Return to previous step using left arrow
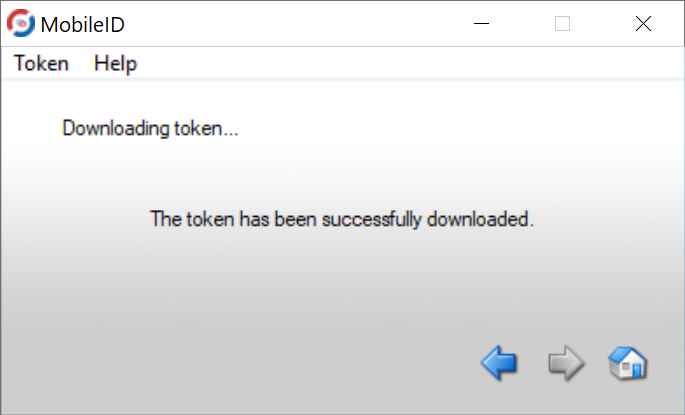The image size is (685, 415). click(499, 363)
